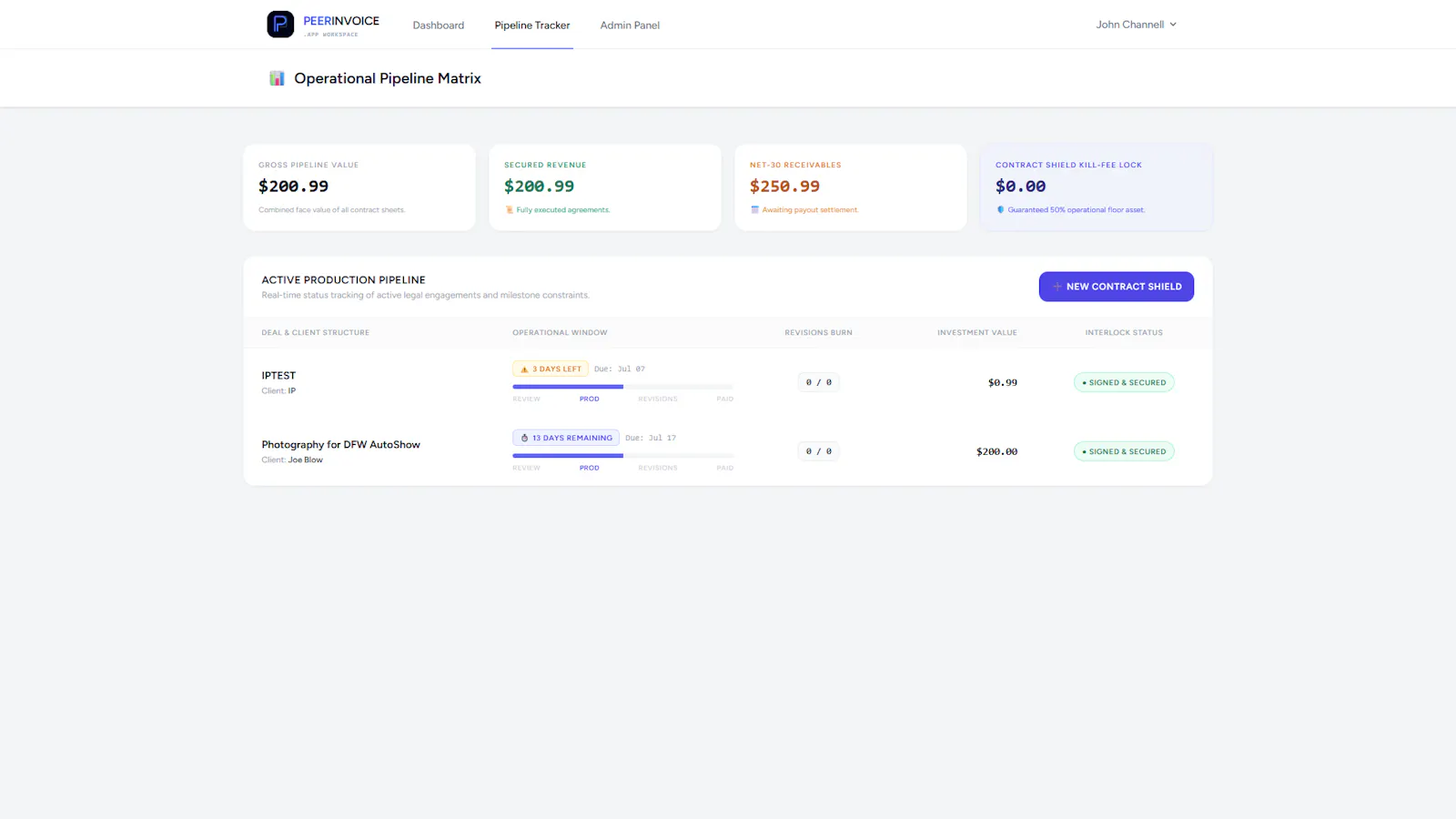The height and width of the screenshot is (819, 1456).
Task: Click the 0 / 0 revisions badge for IPTEST
Action: [x=819, y=383]
